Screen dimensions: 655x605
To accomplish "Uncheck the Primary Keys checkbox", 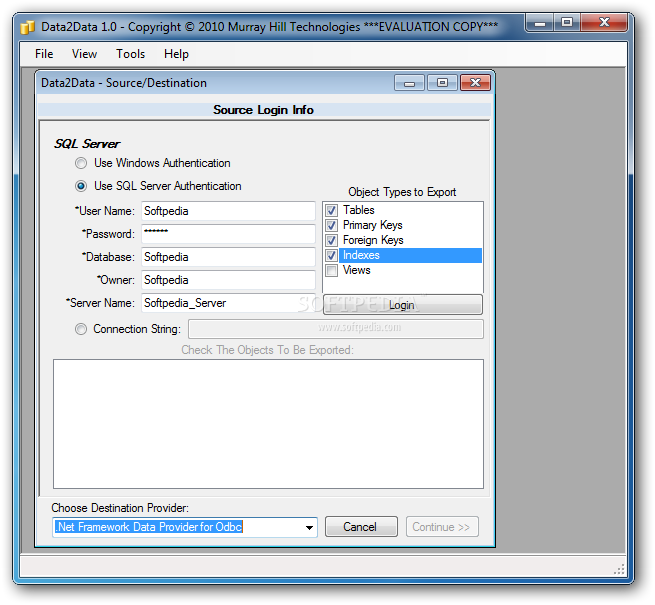I will (332, 225).
